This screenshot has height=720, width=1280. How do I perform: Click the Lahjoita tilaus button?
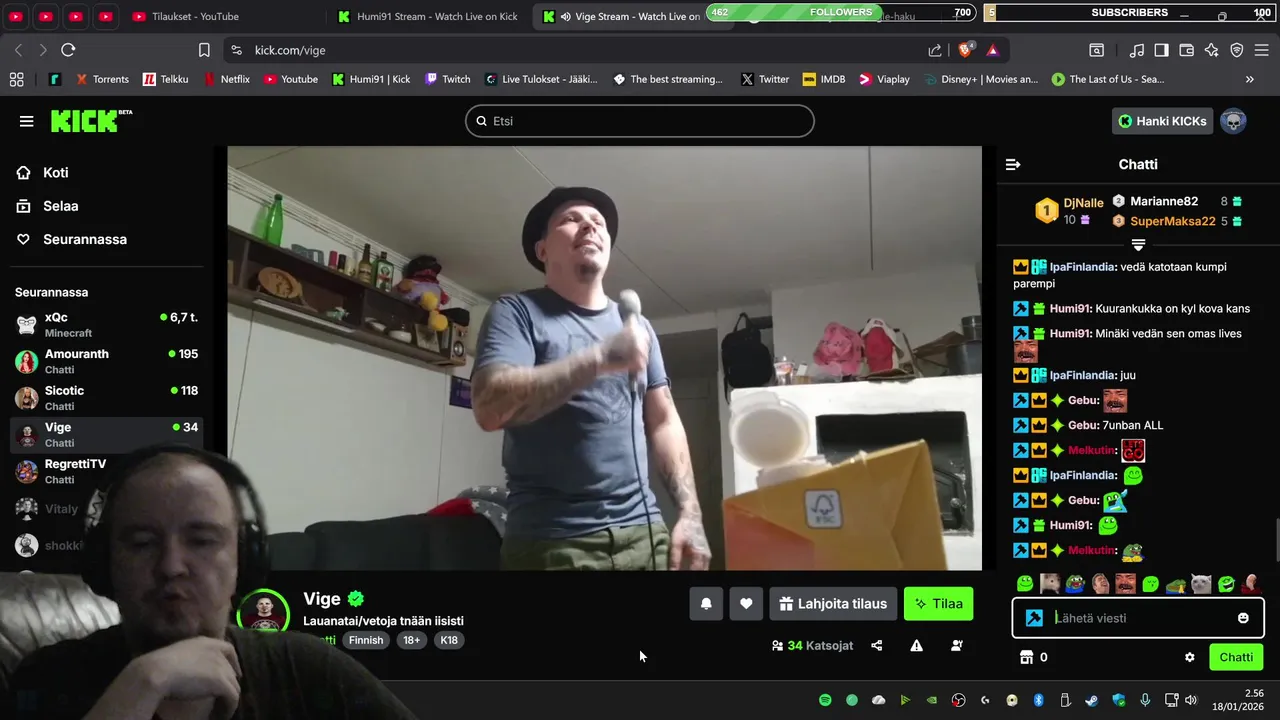tap(833, 603)
